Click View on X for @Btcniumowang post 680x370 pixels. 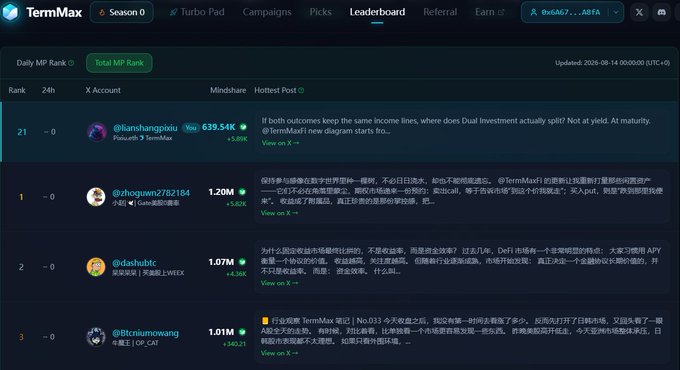click(279, 353)
